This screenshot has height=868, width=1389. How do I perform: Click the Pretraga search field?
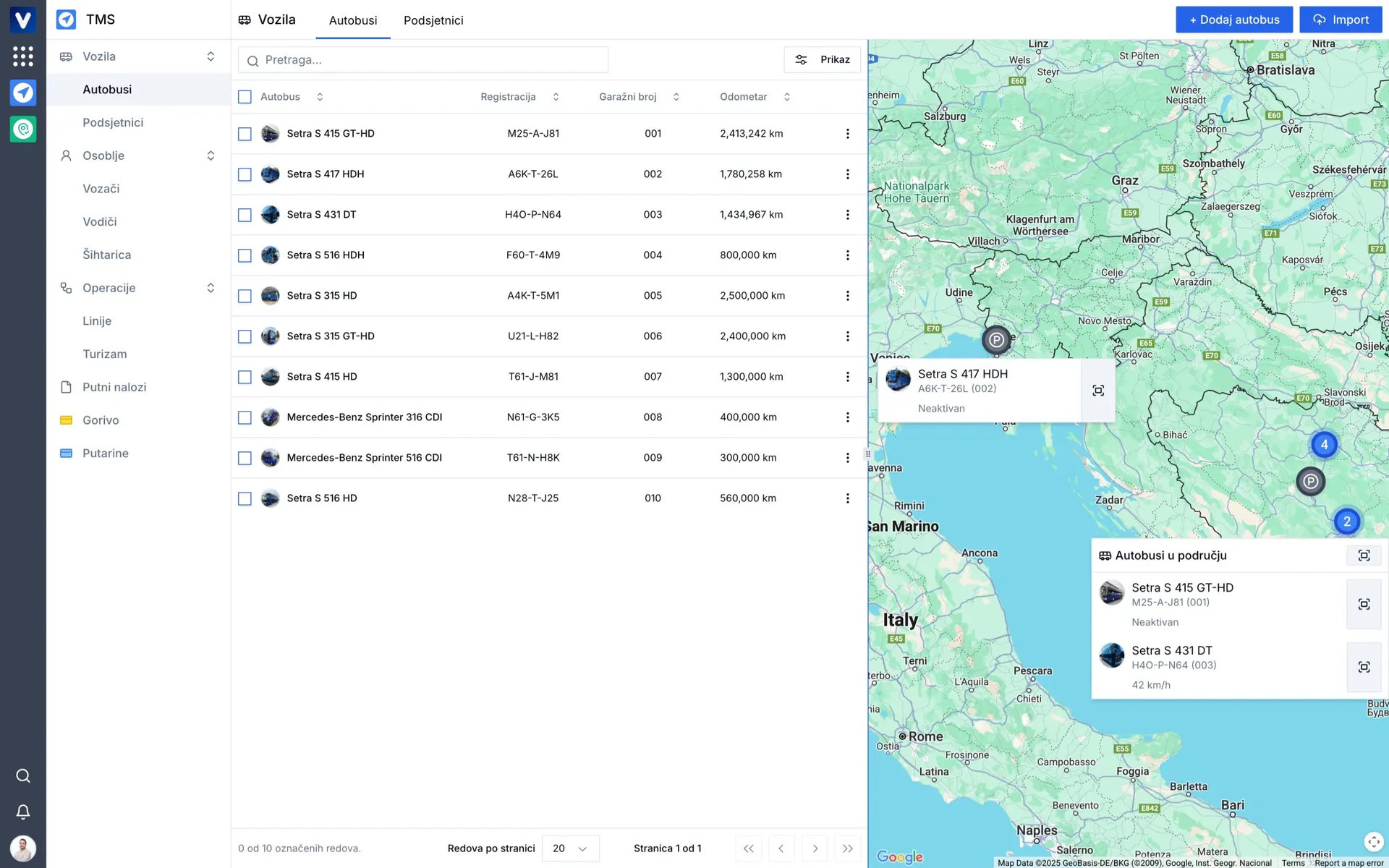pos(423,60)
